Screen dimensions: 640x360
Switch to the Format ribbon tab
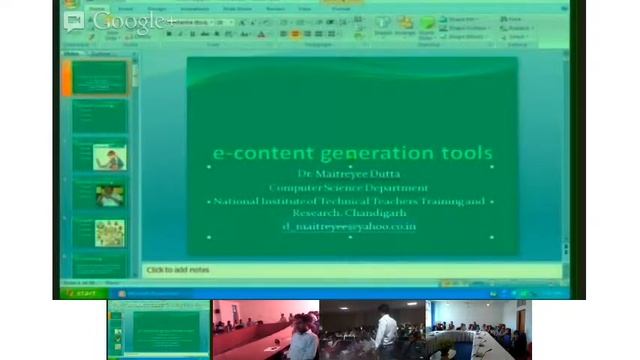coord(341,8)
